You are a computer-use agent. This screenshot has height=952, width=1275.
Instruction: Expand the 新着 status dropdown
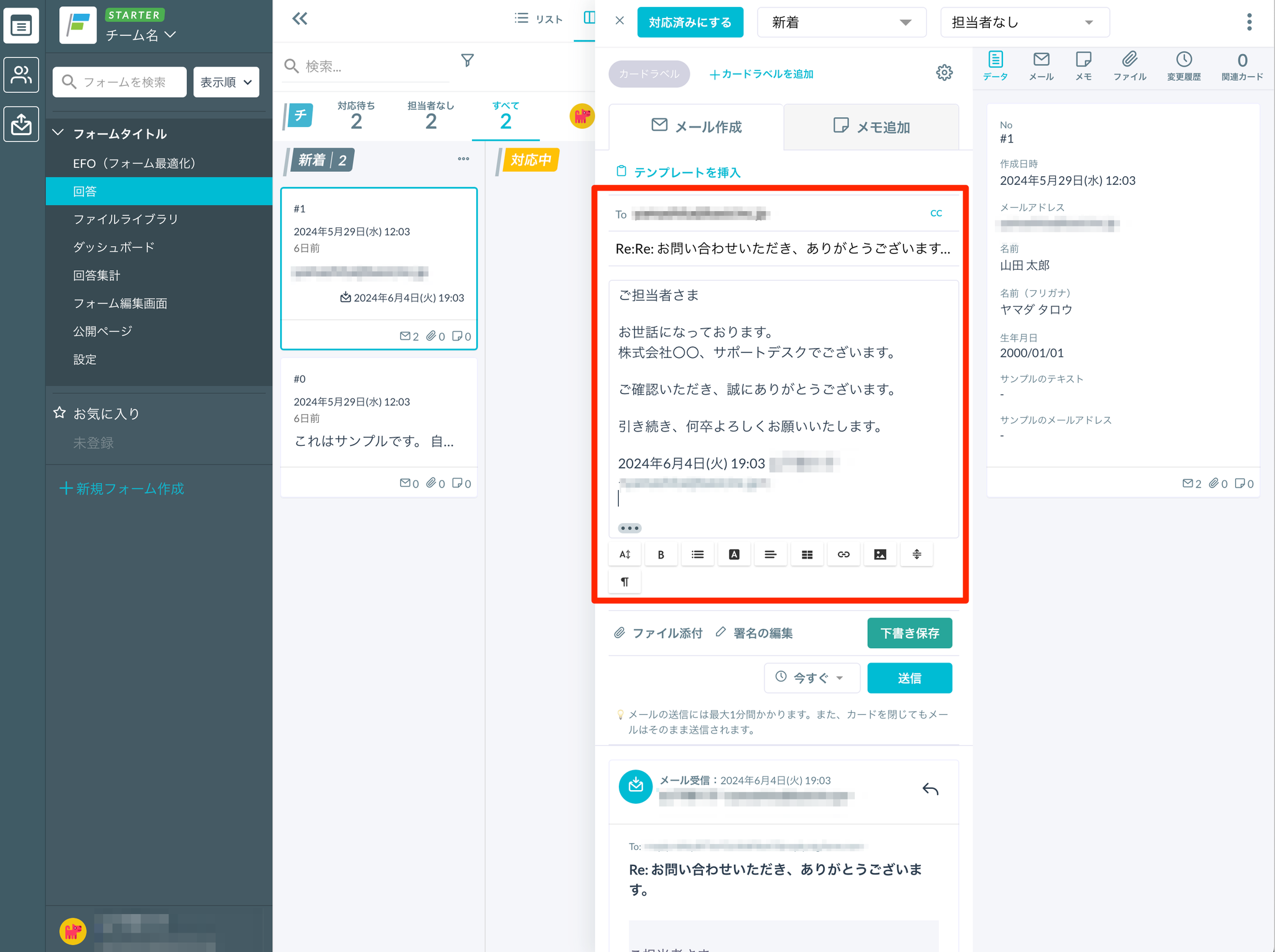tap(841, 22)
